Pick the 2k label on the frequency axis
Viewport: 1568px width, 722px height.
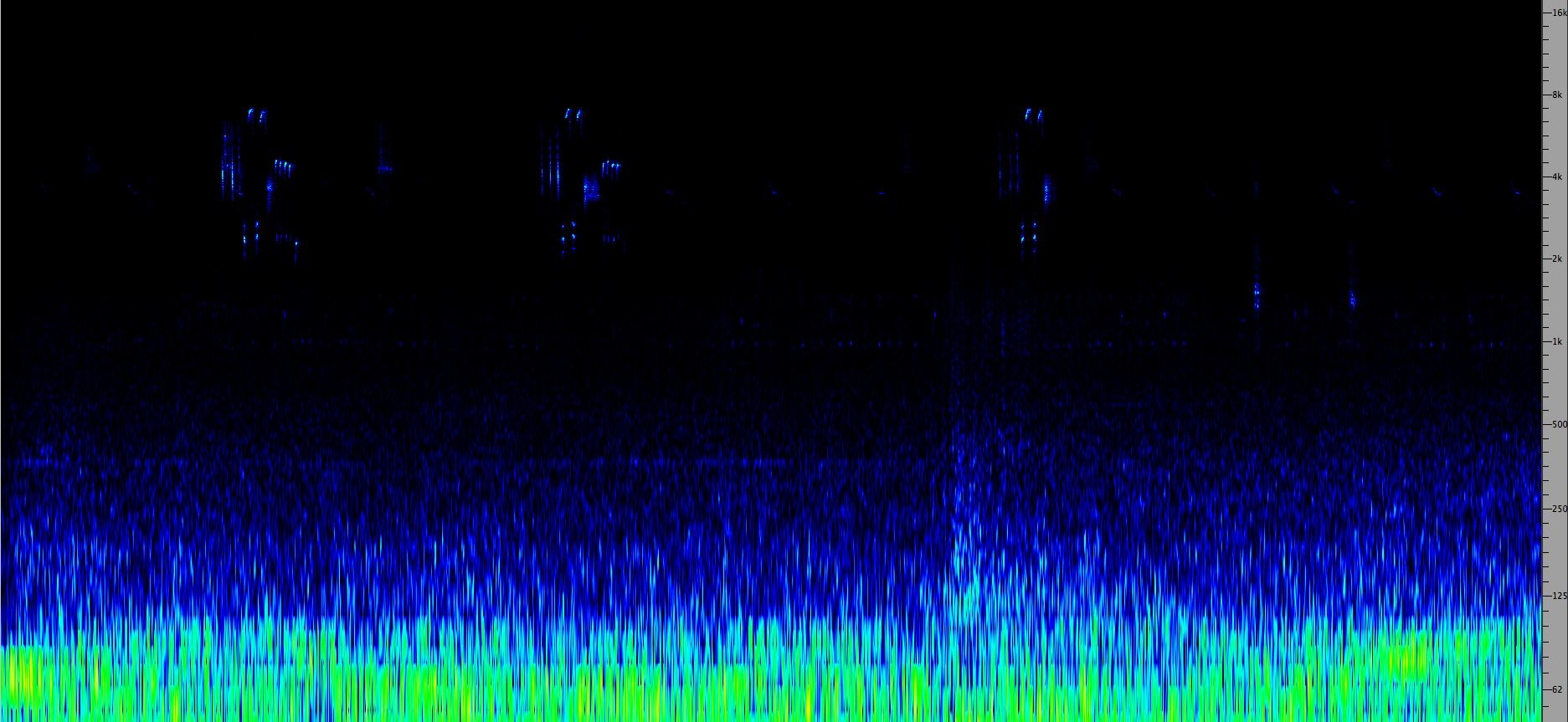coord(1556,259)
